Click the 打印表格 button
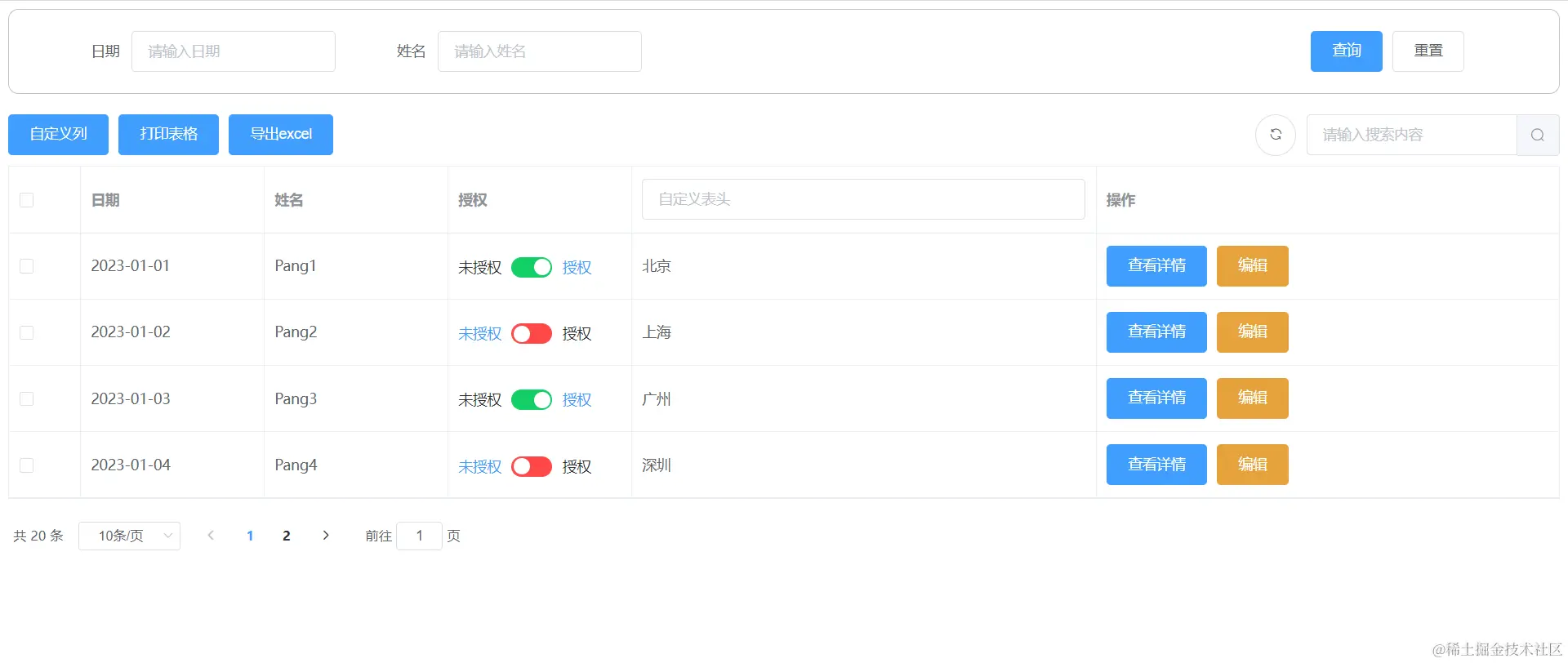 (168, 135)
